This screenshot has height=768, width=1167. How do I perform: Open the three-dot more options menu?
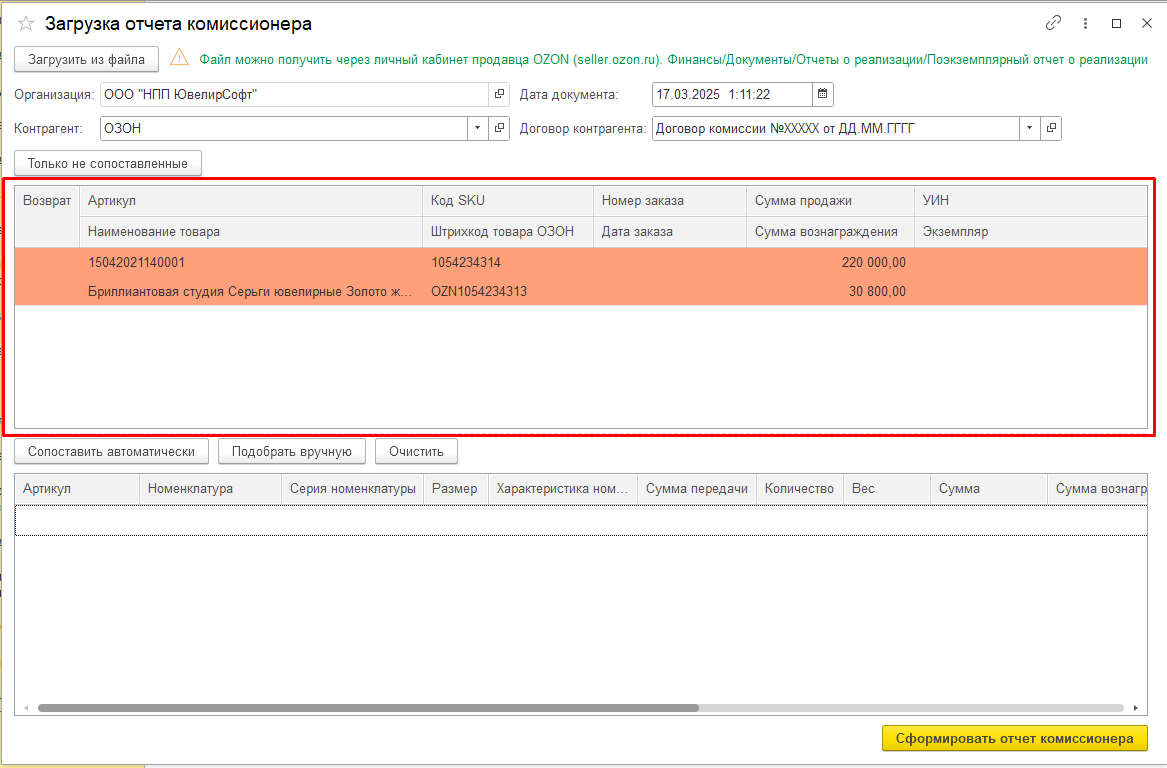(x=1085, y=23)
